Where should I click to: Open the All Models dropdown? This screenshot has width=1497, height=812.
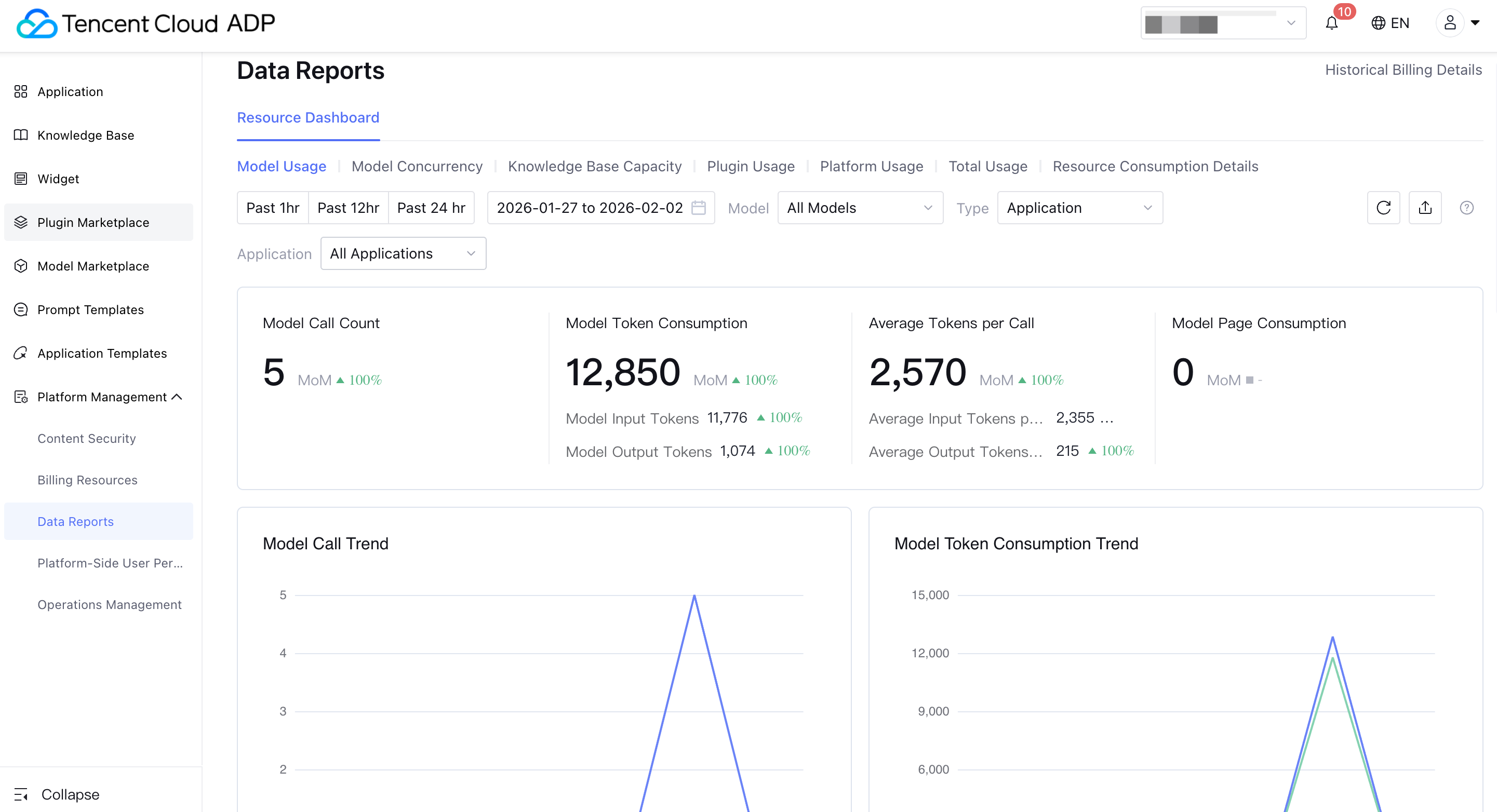click(860, 208)
